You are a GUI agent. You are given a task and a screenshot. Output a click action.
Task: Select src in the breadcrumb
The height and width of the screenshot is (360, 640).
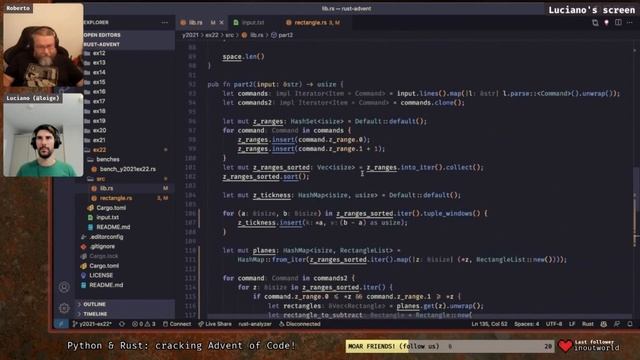[229, 35]
